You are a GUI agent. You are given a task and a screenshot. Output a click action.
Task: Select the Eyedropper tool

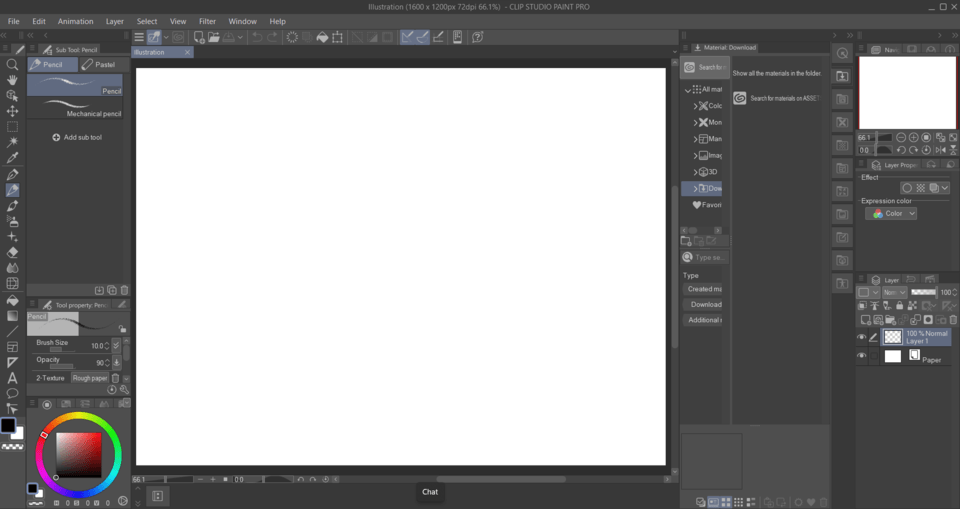click(12, 158)
